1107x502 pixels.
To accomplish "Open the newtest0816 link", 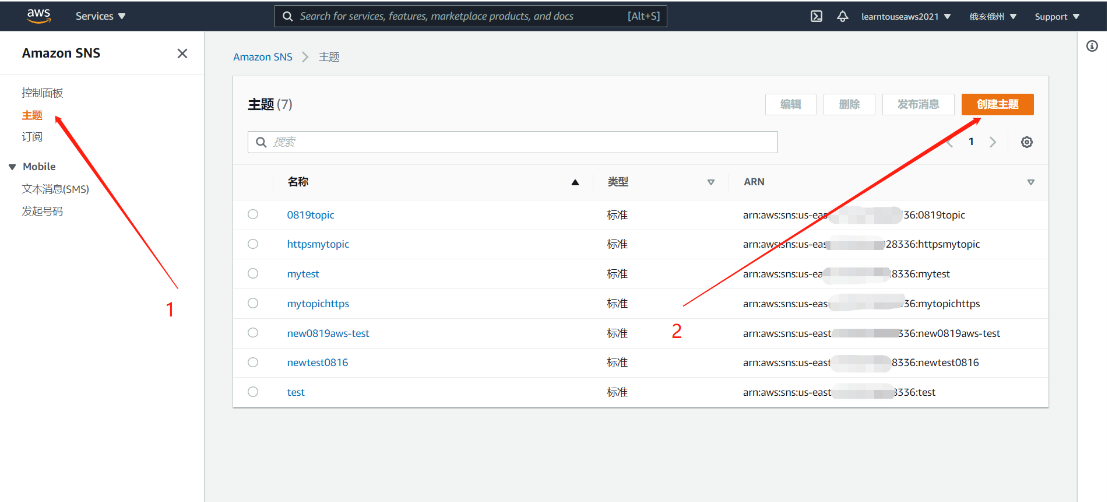I will [x=318, y=362].
